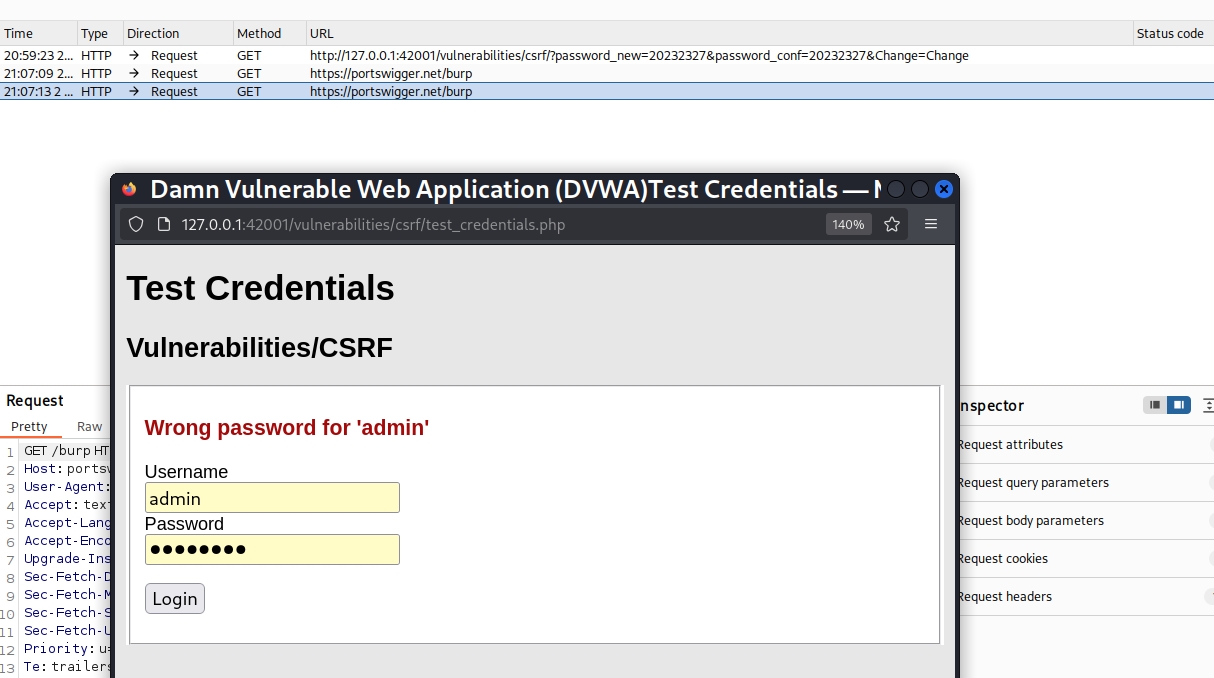Click the page info icon in URL bar
Image resolution: width=1214 pixels, height=678 pixels.
pos(164,224)
